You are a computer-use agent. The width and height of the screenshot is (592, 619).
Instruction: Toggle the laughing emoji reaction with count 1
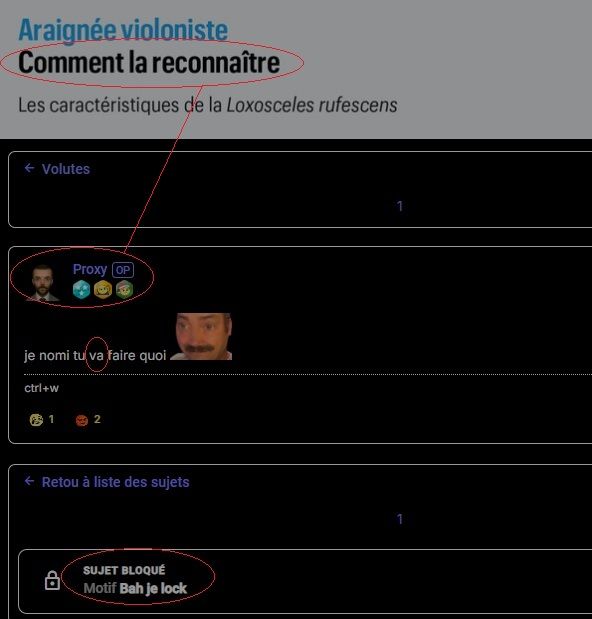(x=41, y=419)
